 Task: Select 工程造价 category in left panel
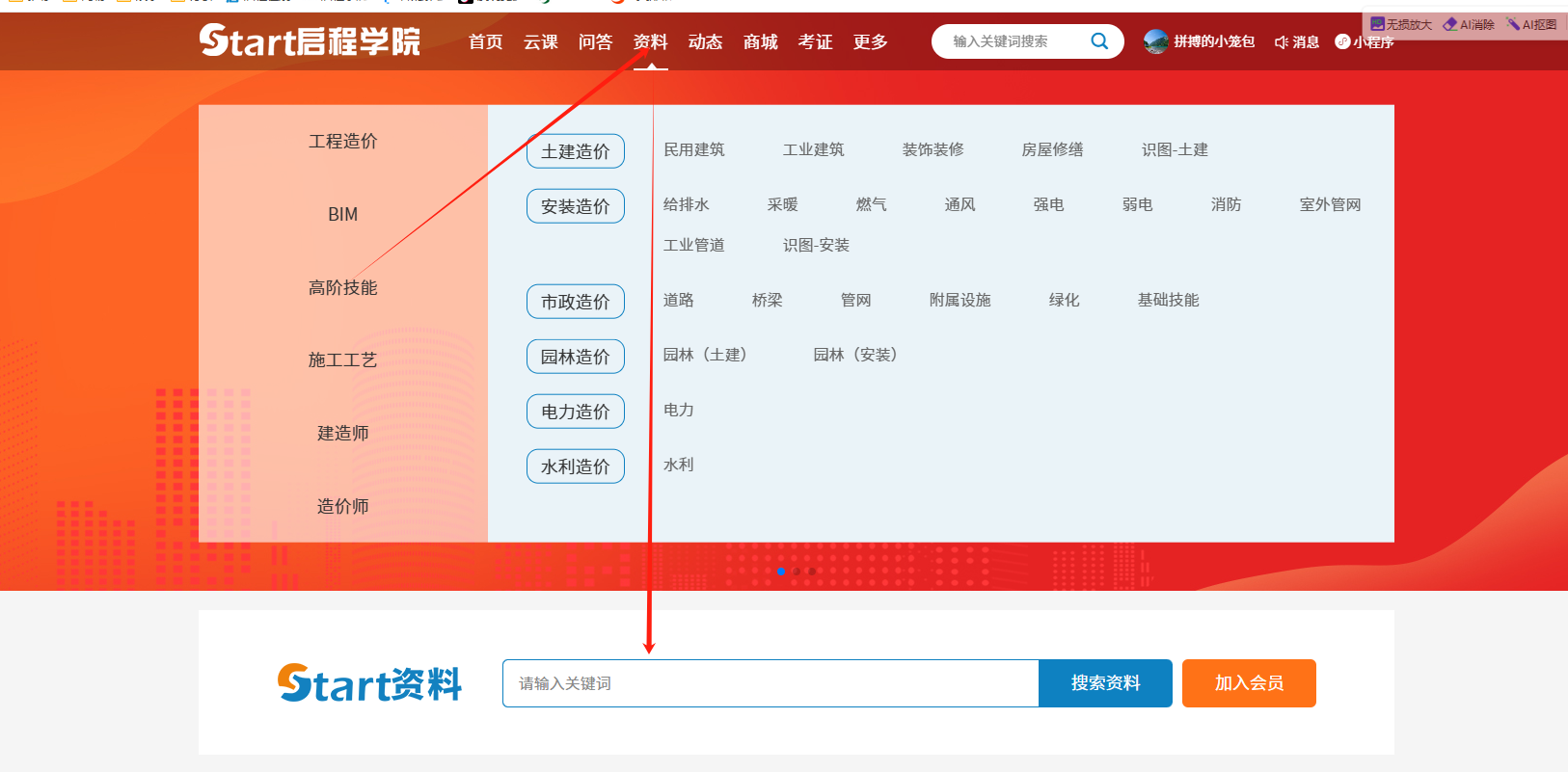[343, 142]
